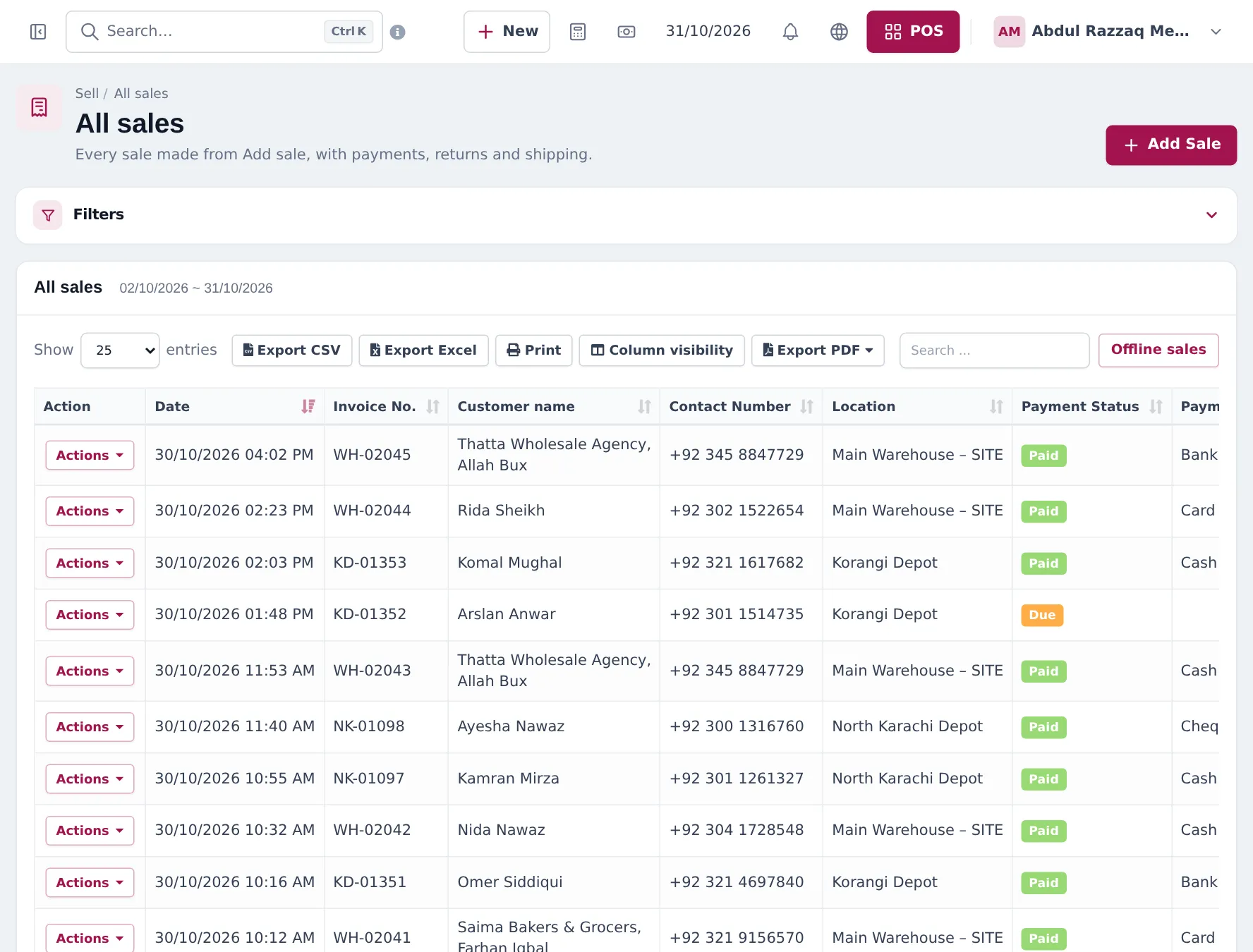Select invoice number KD-01353
1253x952 pixels.
[370, 563]
